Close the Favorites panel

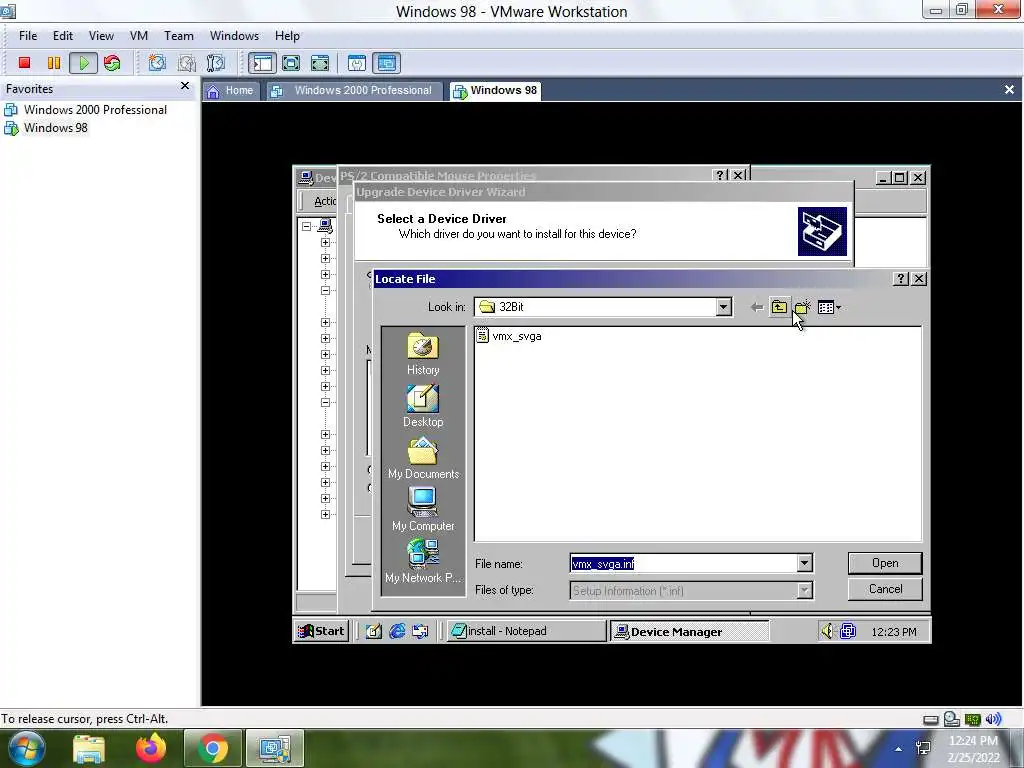pos(185,86)
